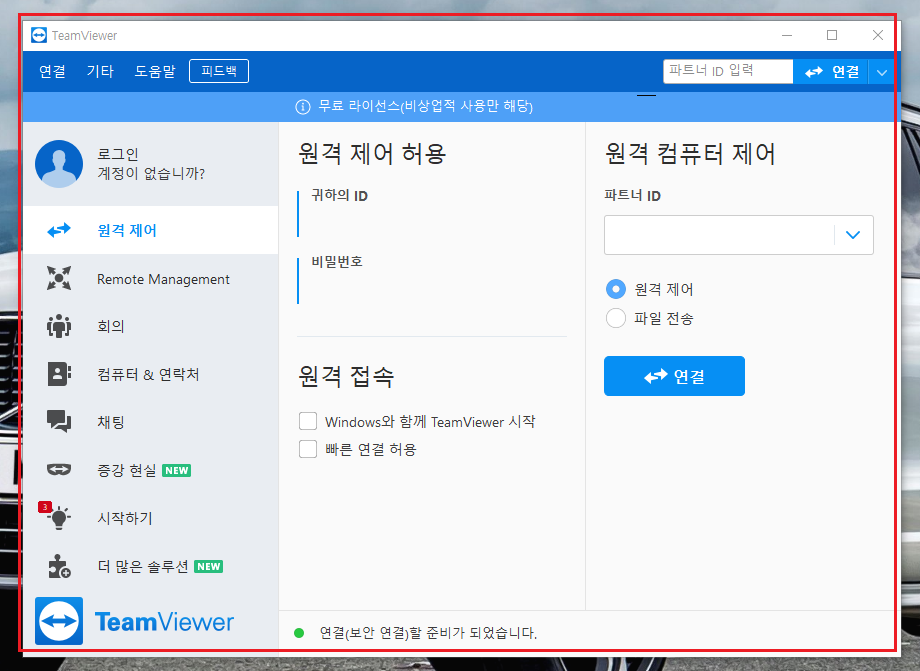
Task: Toggle the 빠른 연결 허용 checkbox
Action: click(x=308, y=449)
